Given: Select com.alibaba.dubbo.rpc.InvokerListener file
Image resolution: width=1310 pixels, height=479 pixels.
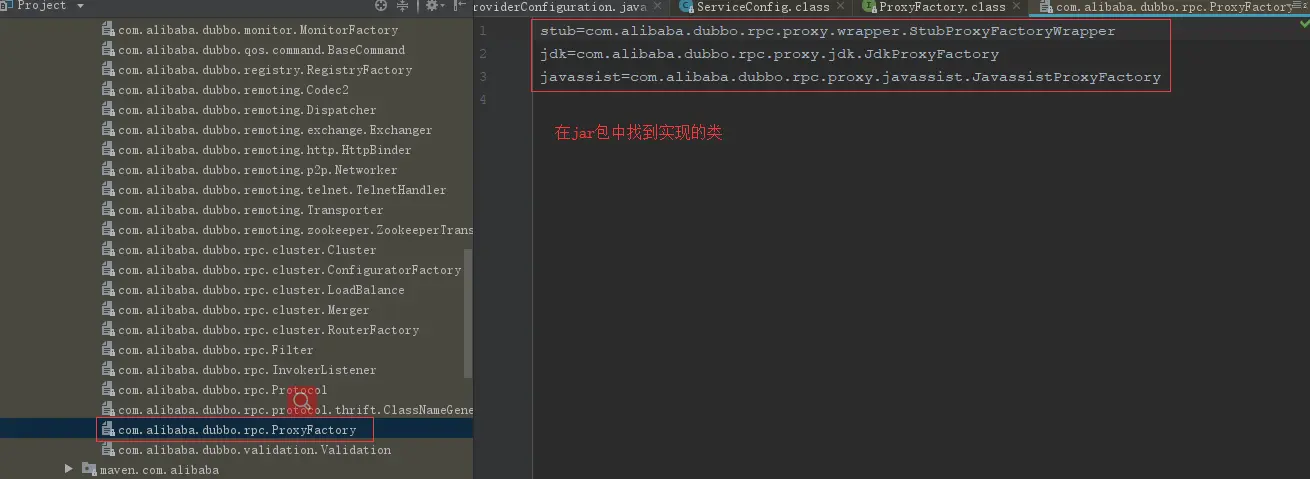Looking at the screenshot, I should click(239, 370).
